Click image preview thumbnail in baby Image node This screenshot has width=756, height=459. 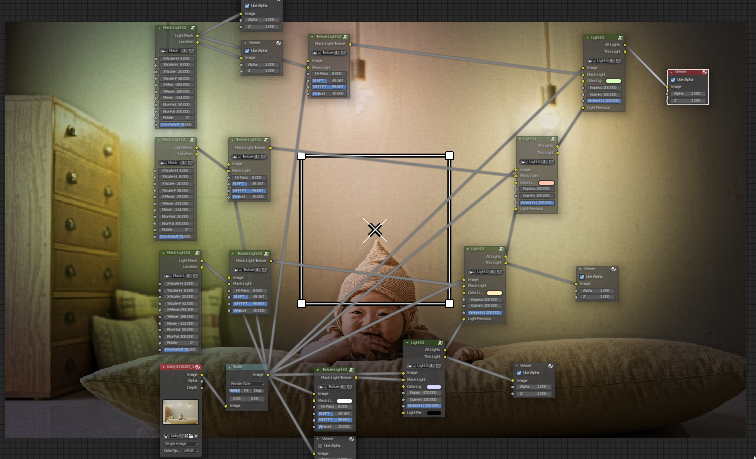(181, 412)
